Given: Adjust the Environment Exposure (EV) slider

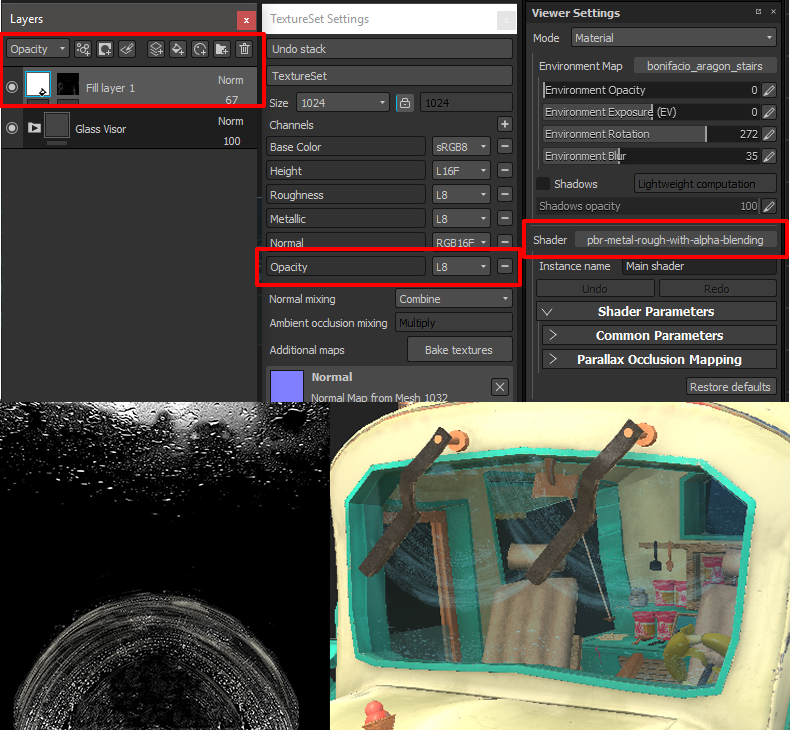Looking at the screenshot, I should (651, 112).
